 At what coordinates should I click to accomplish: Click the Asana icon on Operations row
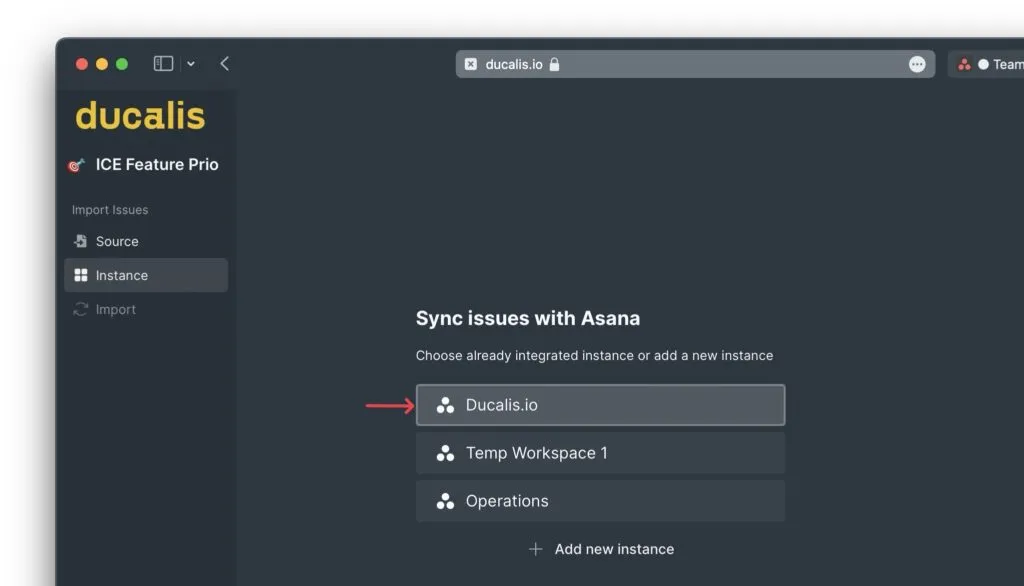(x=445, y=502)
